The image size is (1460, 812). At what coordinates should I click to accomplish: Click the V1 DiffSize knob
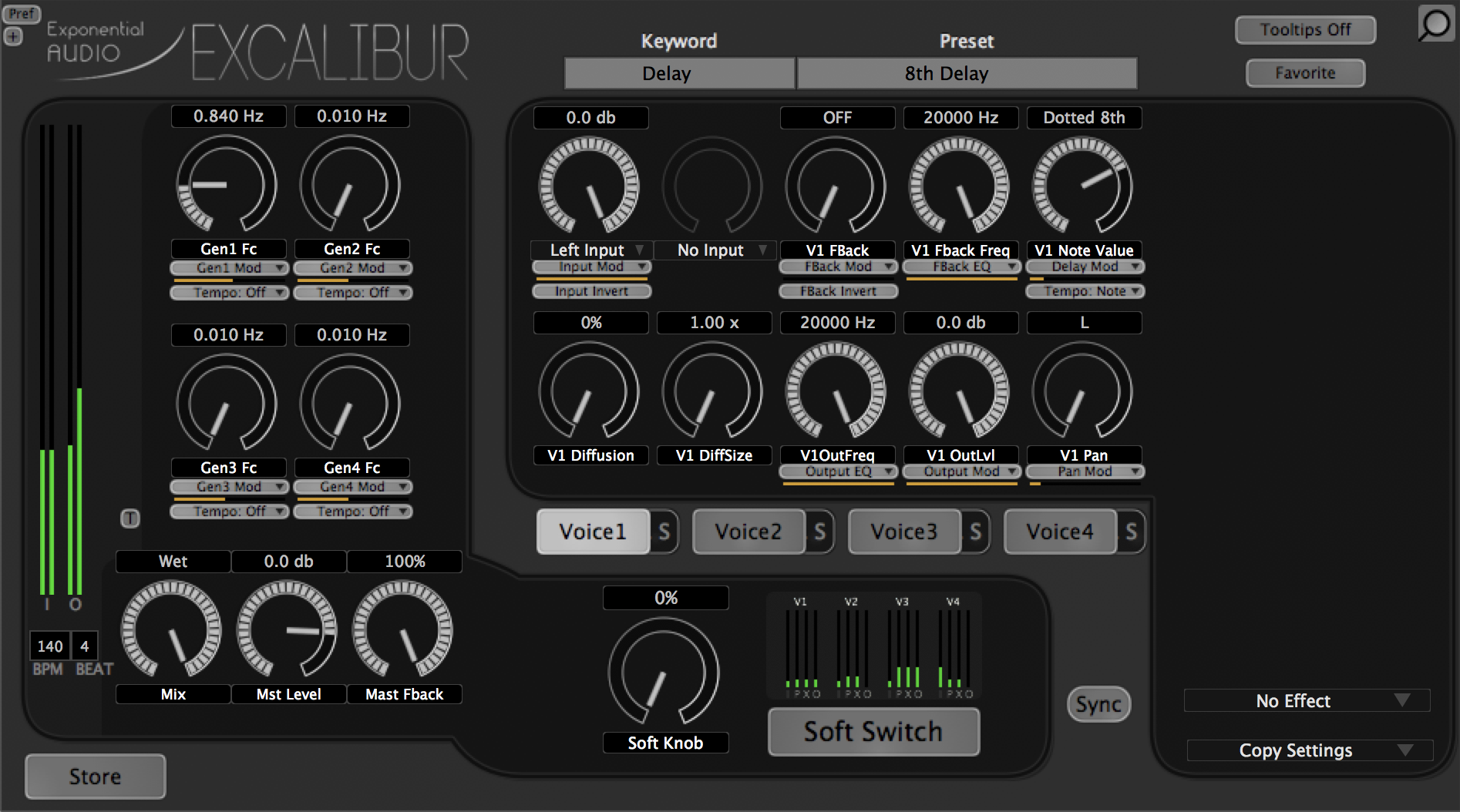pos(712,391)
